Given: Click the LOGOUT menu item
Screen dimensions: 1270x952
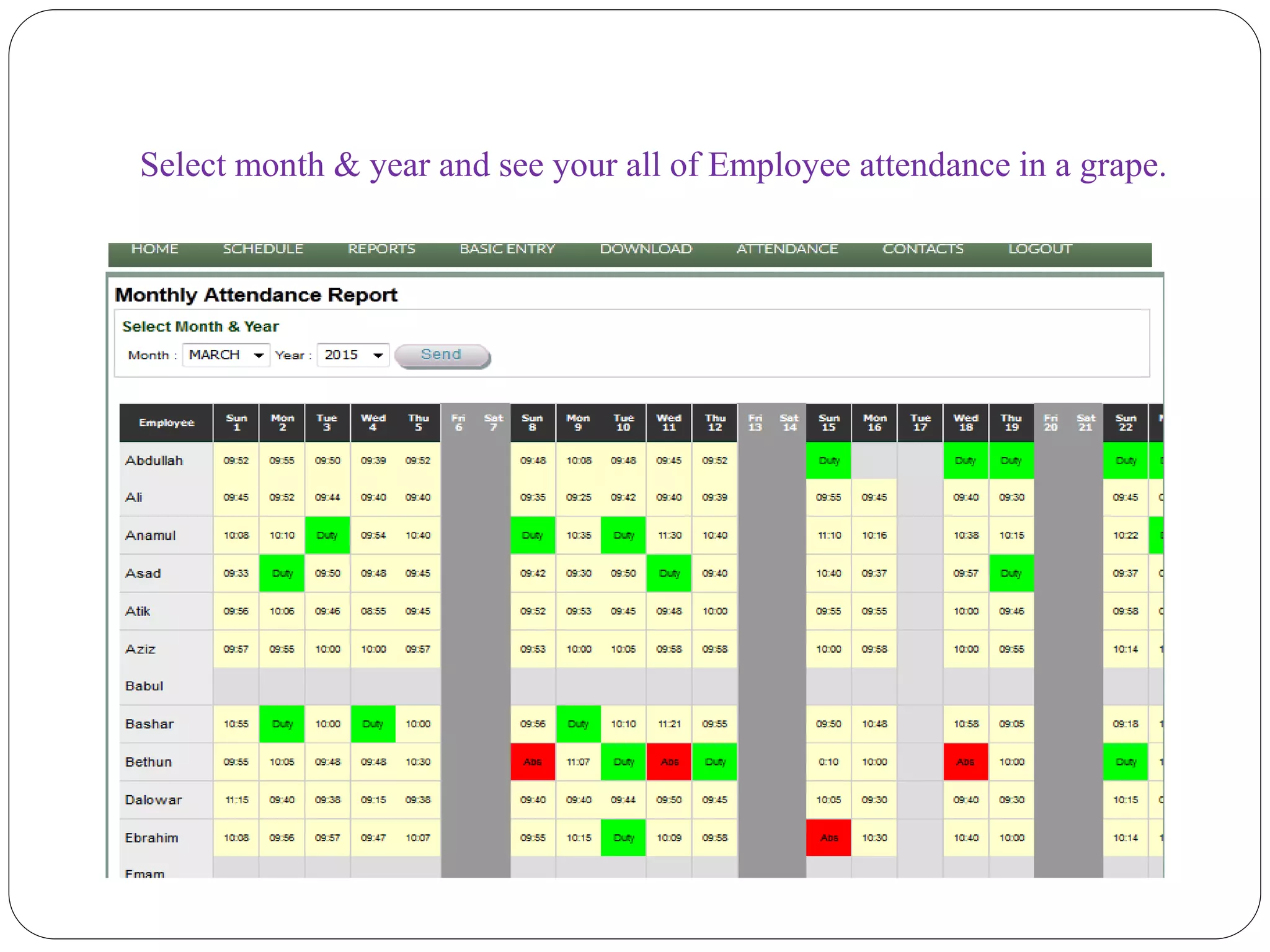Looking at the screenshot, I should pos(1040,249).
